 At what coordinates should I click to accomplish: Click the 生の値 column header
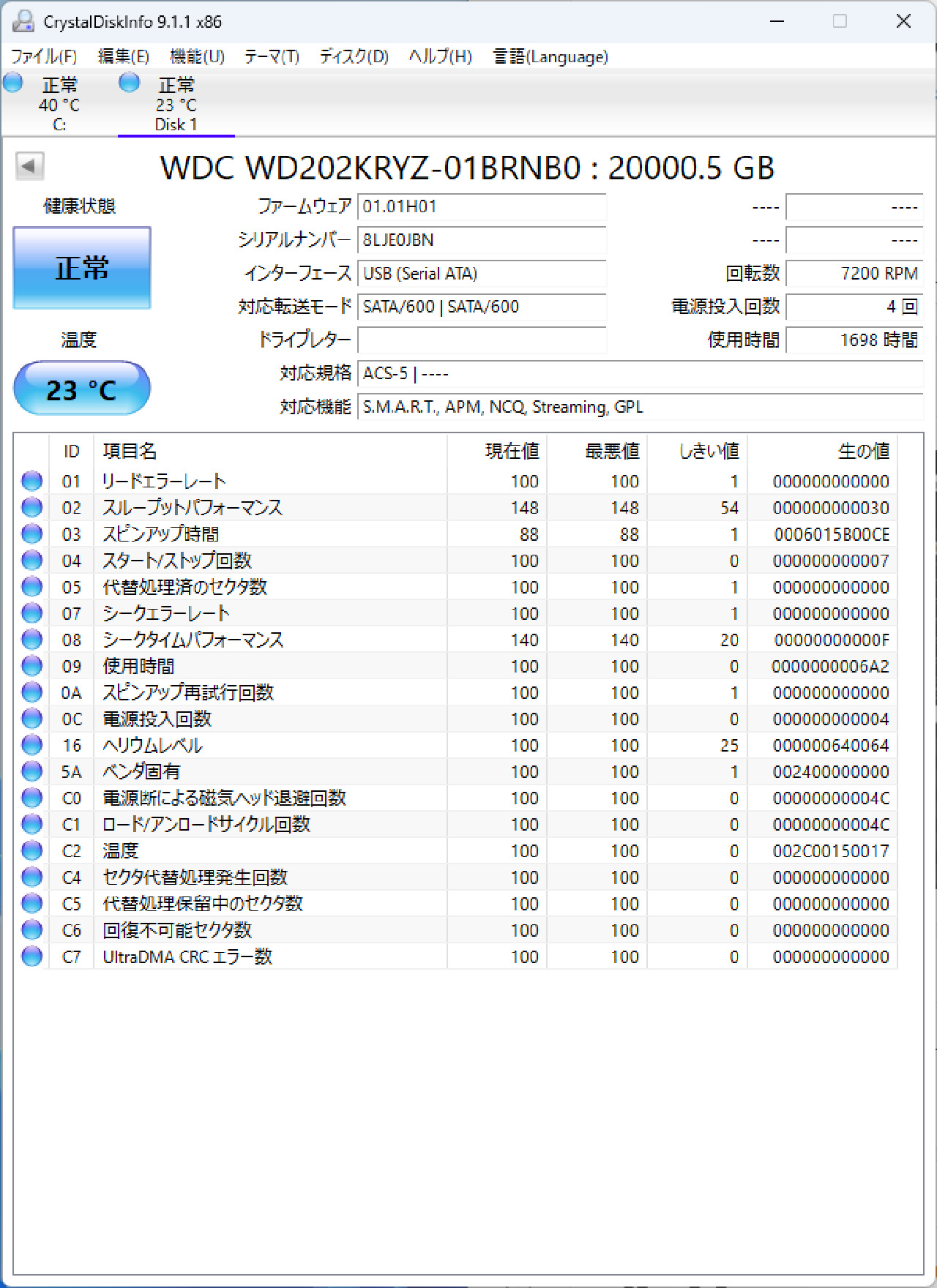coord(822,451)
